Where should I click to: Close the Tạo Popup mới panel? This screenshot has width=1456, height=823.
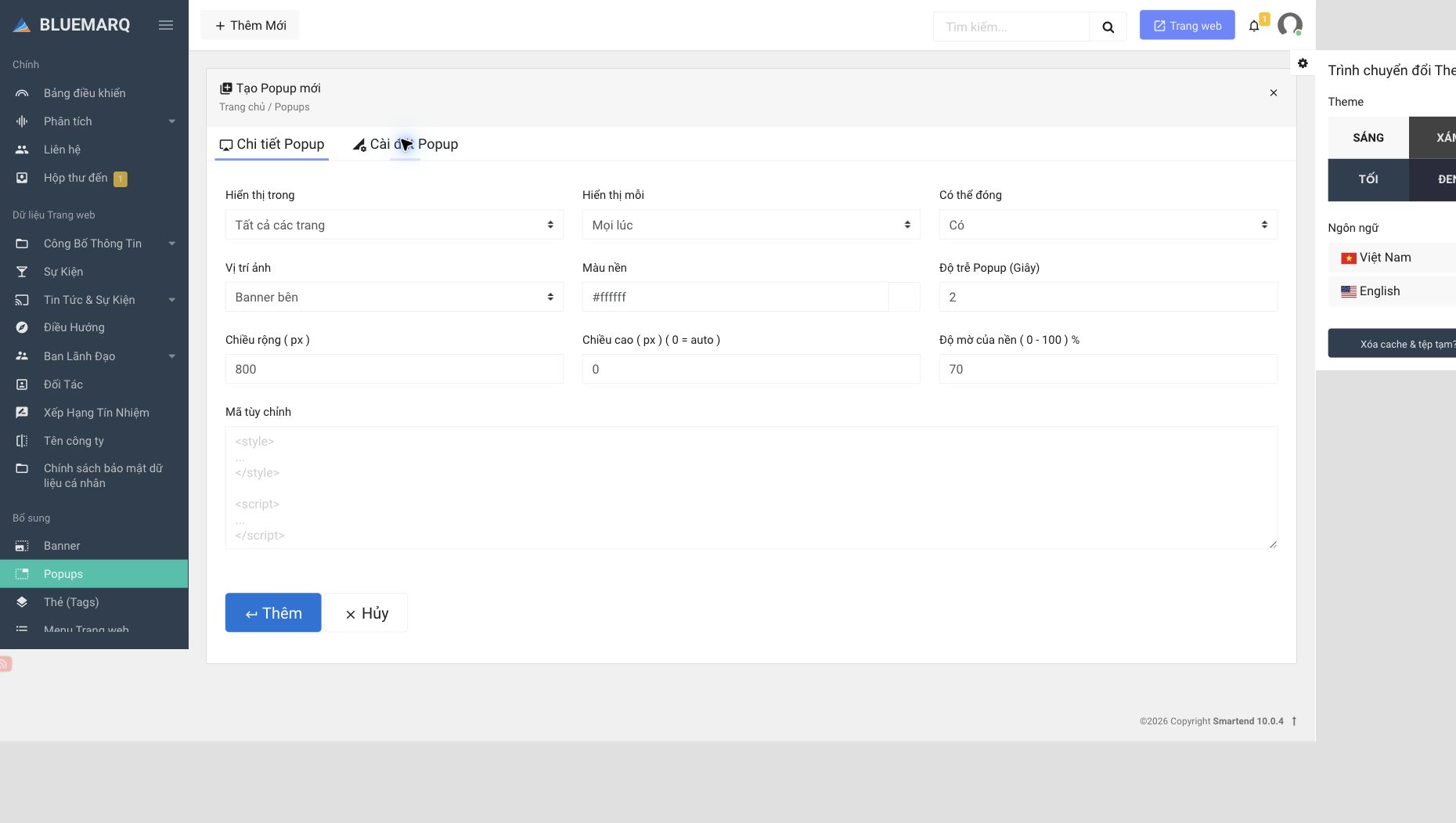tap(1274, 93)
